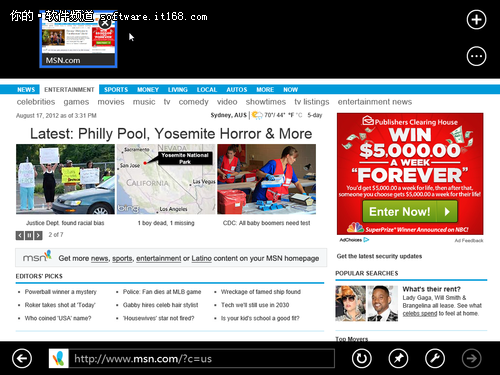Open the tv subsection link
The image size is (500, 375).
point(167,102)
